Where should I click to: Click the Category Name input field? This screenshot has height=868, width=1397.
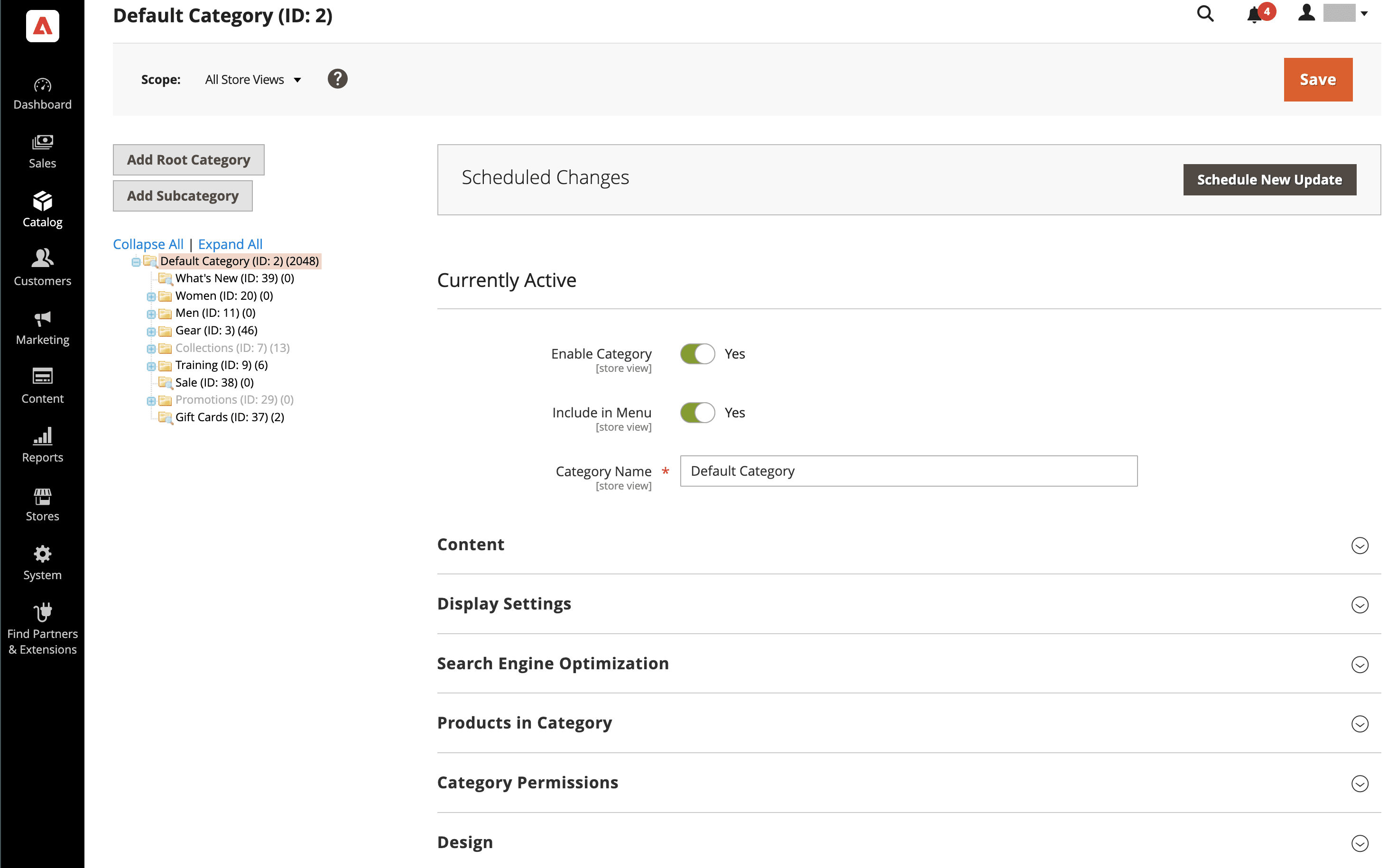pyautogui.click(x=909, y=470)
